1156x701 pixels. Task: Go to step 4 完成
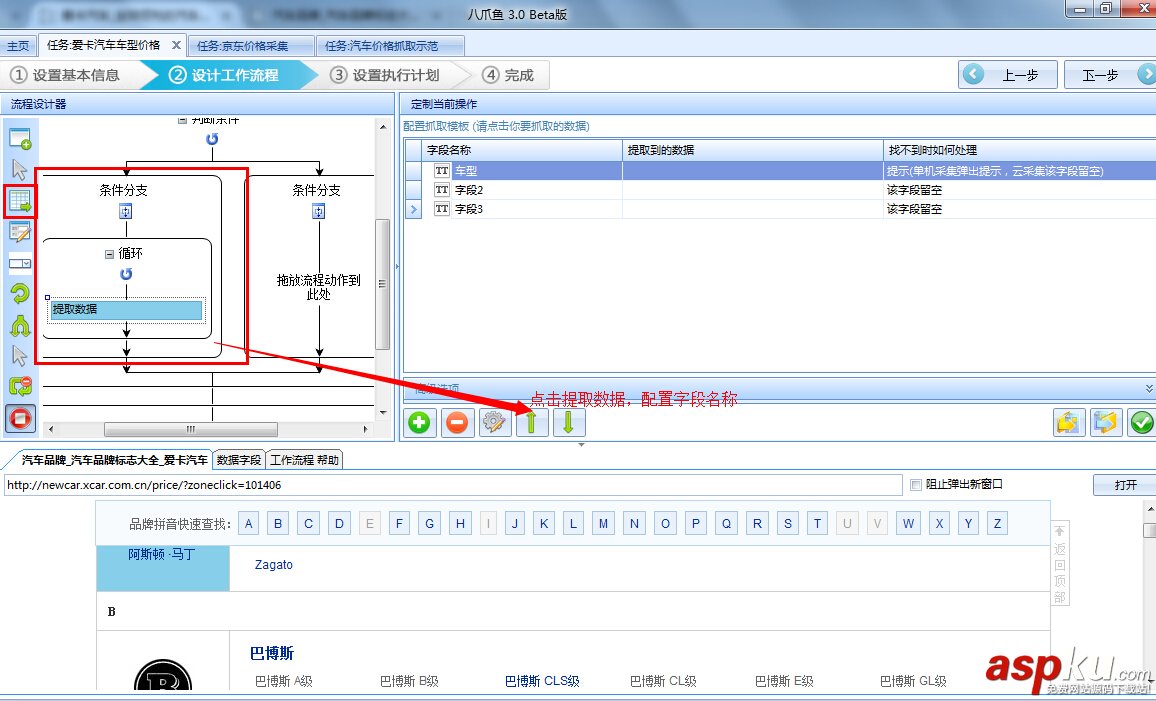tap(507, 75)
